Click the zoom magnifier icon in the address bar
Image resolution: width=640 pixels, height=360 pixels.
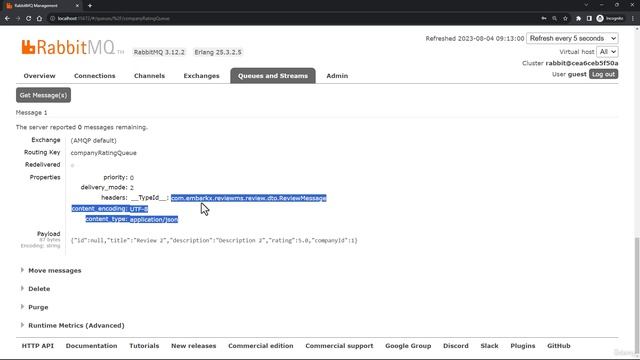(x=554, y=18)
